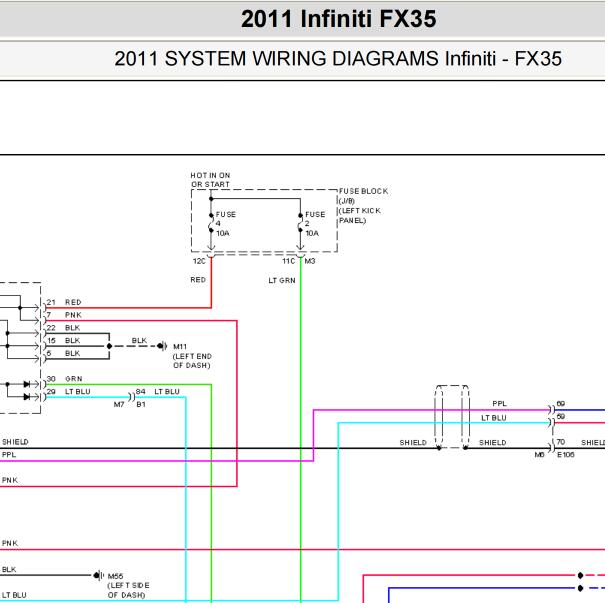This screenshot has height=603, width=605.
Task: Click "LT BLU" label at bottom left edge
Action: click(14, 595)
